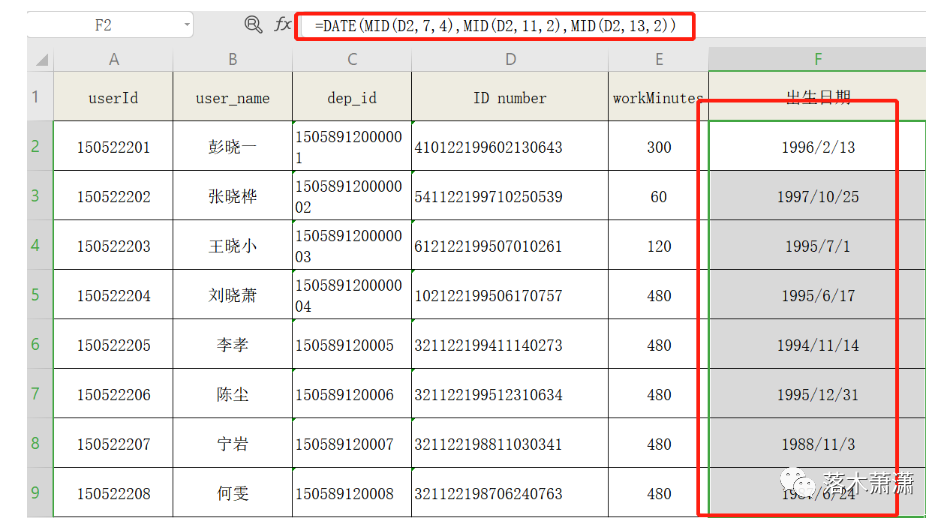This screenshot has height=525, width=945.
Task: Select column C header
Action: coord(352,60)
